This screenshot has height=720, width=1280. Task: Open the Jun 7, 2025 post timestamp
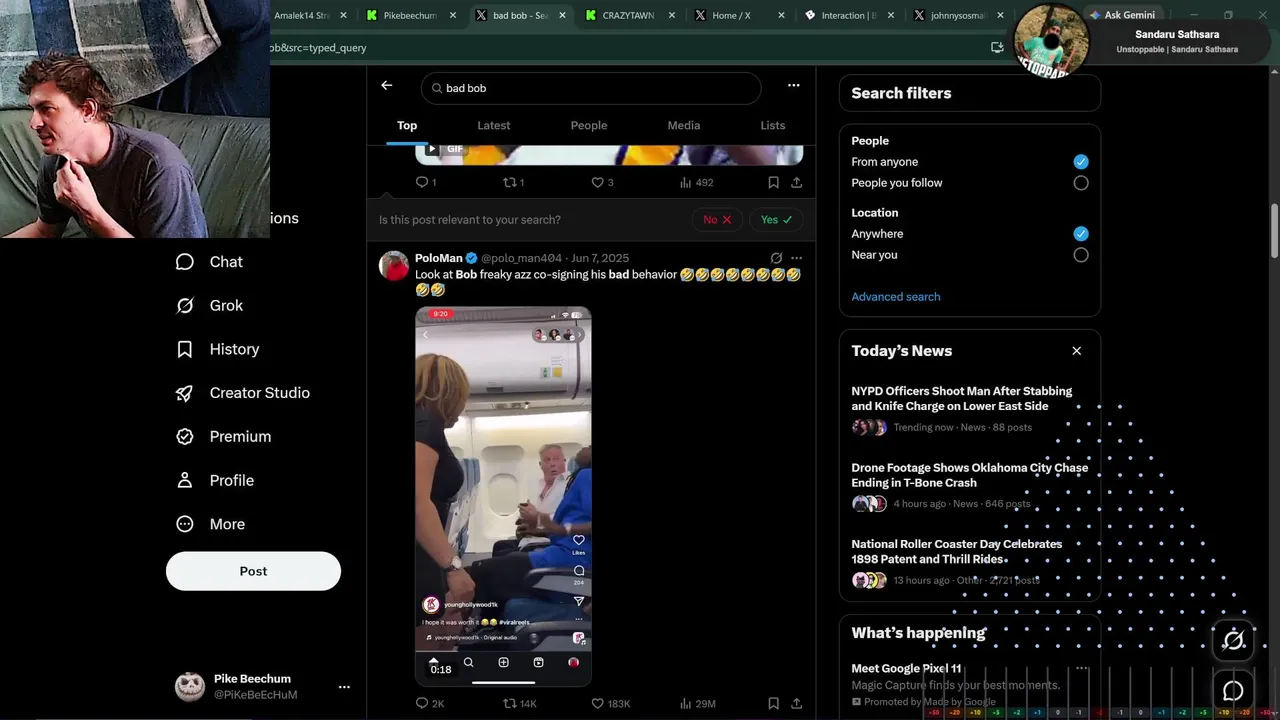click(x=600, y=258)
